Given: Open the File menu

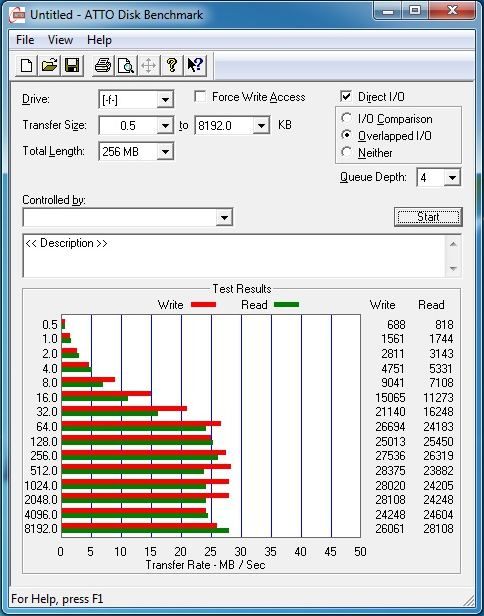Looking at the screenshot, I should click(25, 40).
